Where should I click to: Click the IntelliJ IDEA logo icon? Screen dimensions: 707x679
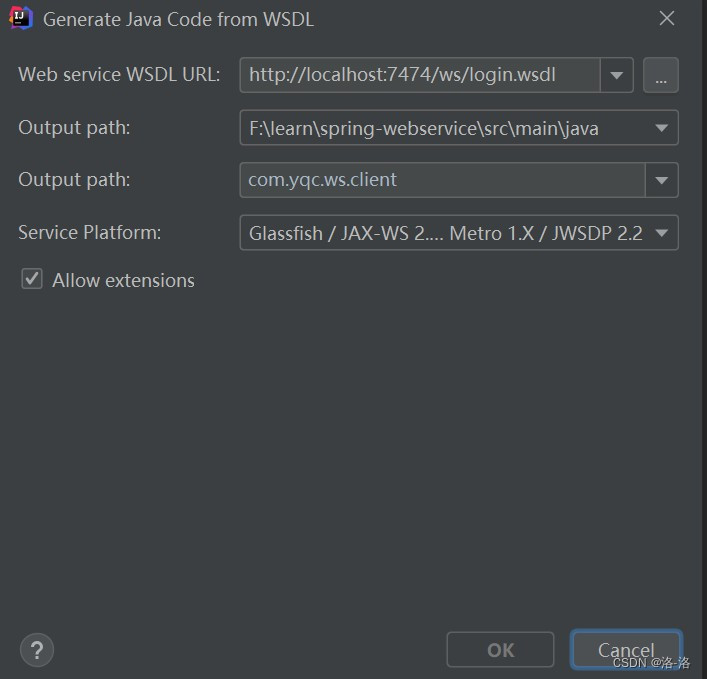pos(21,18)
